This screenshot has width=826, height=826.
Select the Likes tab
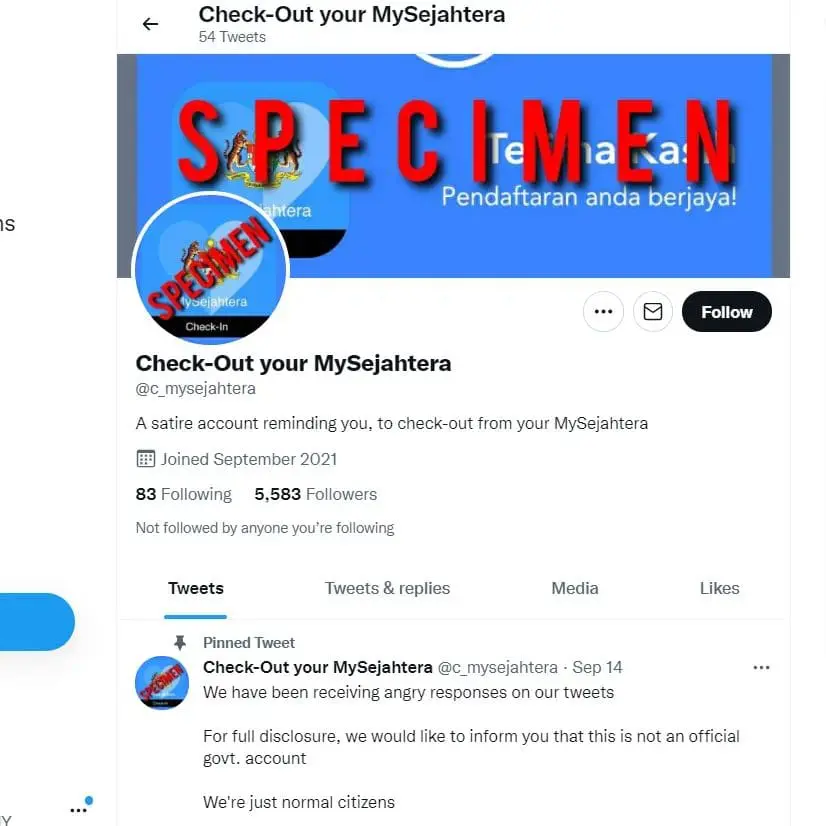pos(719,588)
